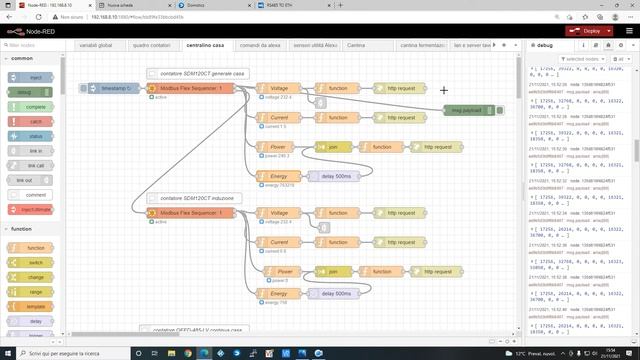Screen dimensions: 640x360
Task: Open the sidebar configuration nodes gear icon
Action: (621, 45)
